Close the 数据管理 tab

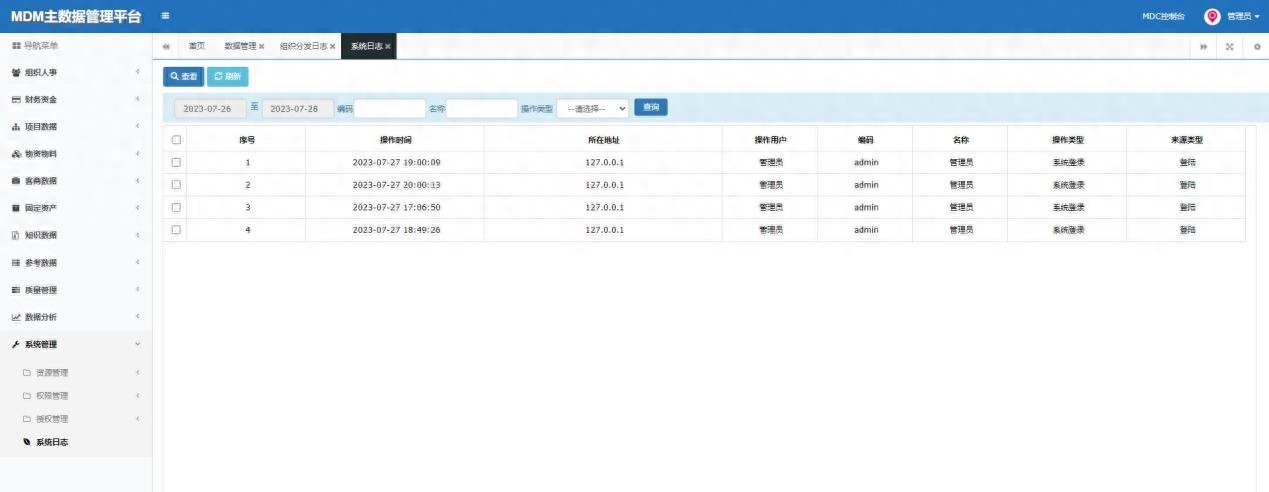pyautogui.click(x=262, y=47)
